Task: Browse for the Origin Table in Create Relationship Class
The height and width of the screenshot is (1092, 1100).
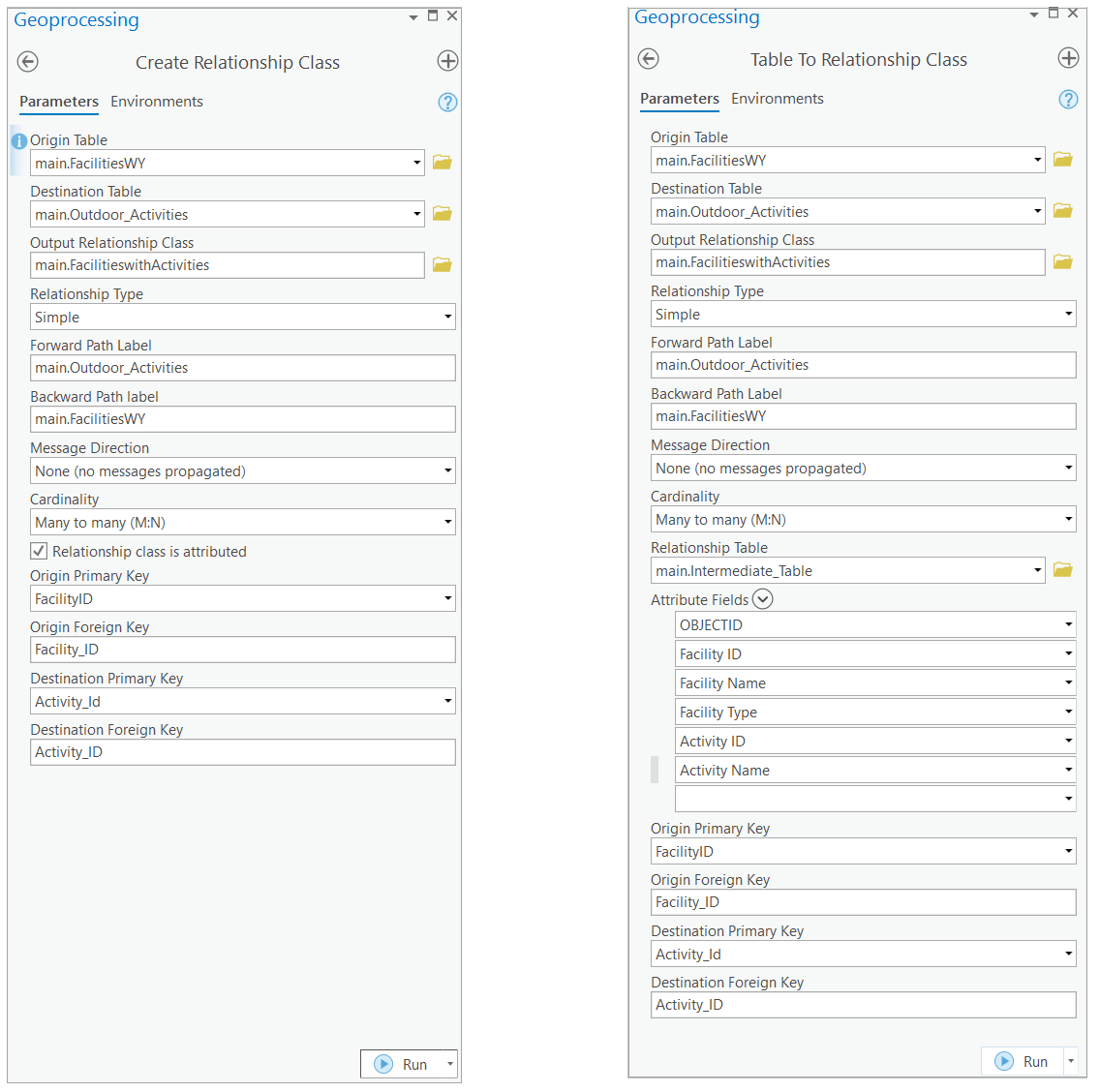Action: (443, 162)
